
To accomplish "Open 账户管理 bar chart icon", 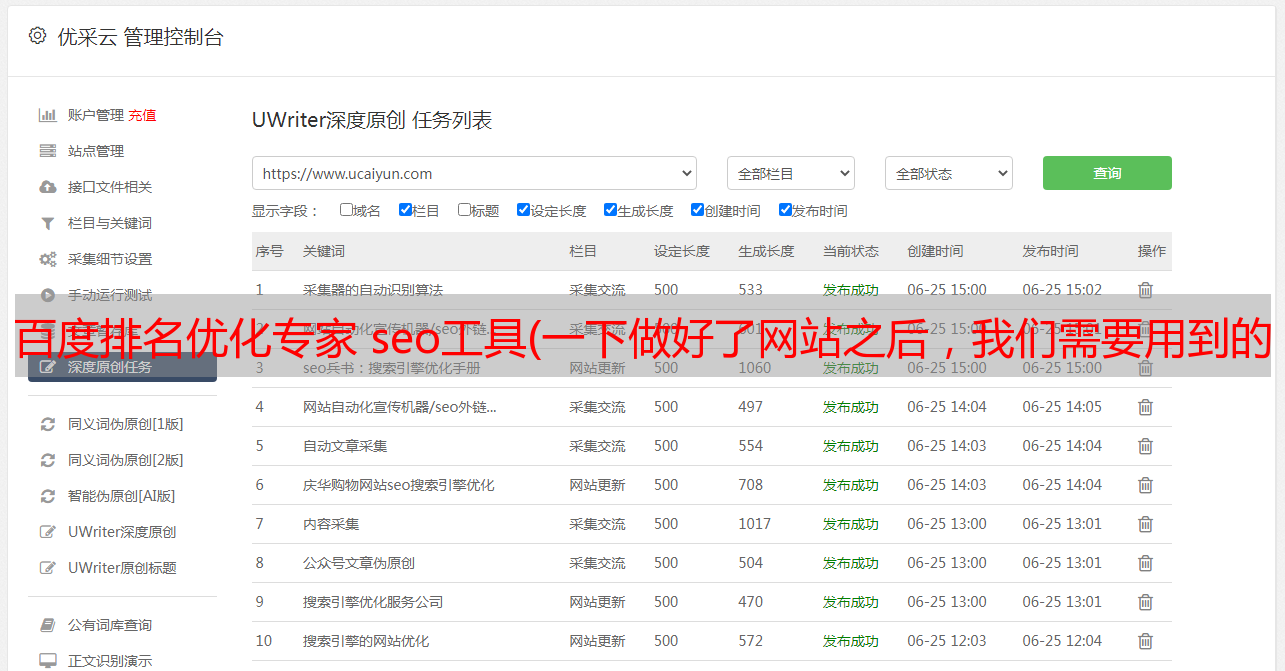I will click(x=47, y=115).
